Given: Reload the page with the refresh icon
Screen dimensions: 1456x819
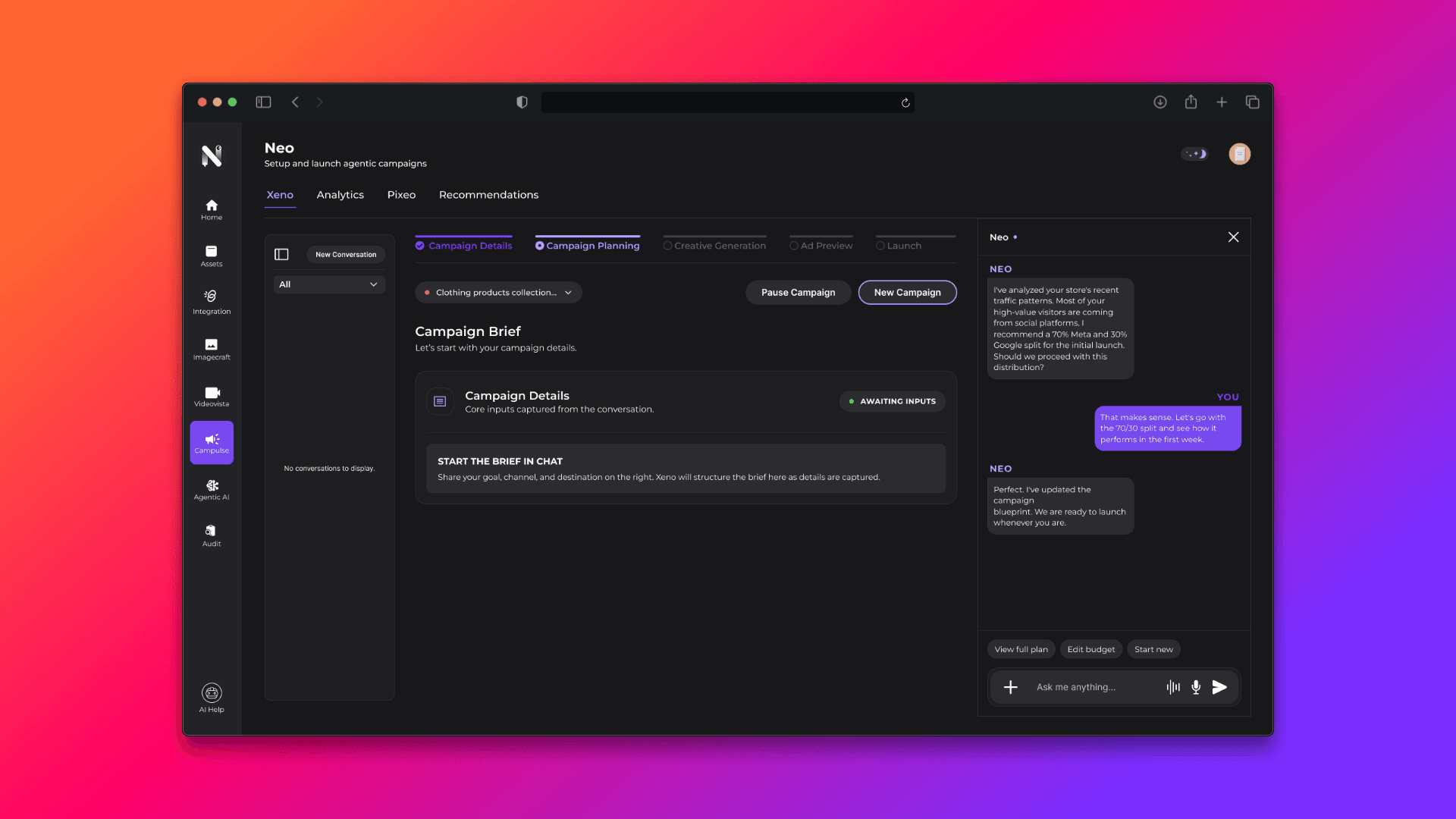Looking at the screenshot, I should pos(905,102).
